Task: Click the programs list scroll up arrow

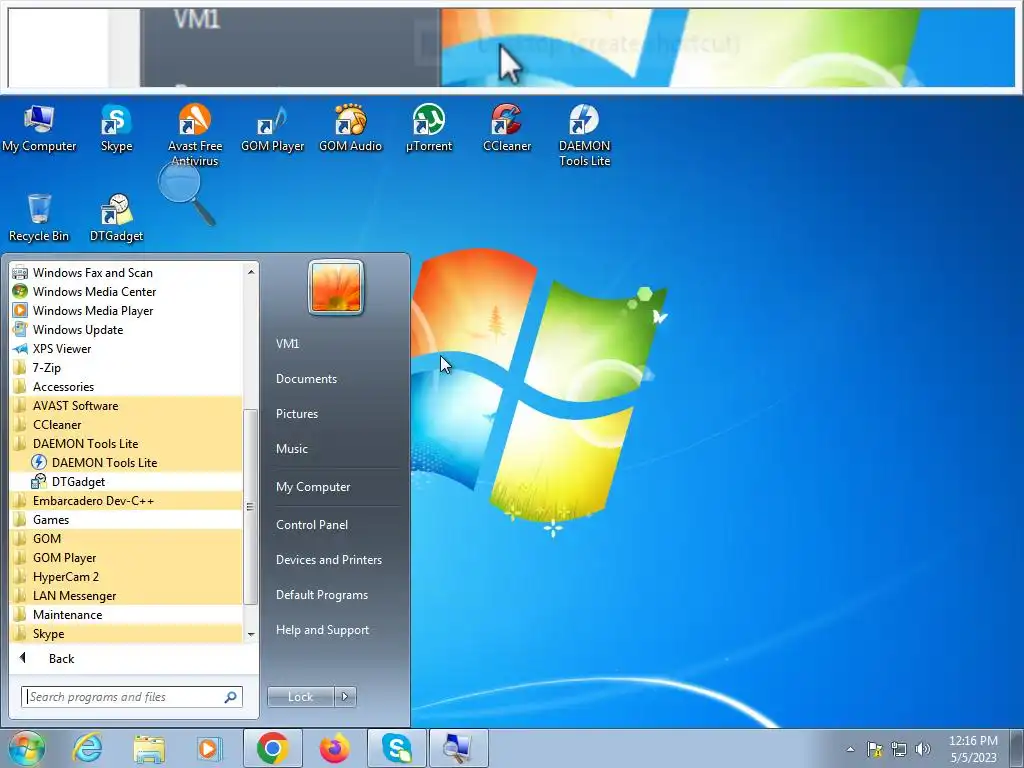Action: pyautogui.click(x=251, y=272)
